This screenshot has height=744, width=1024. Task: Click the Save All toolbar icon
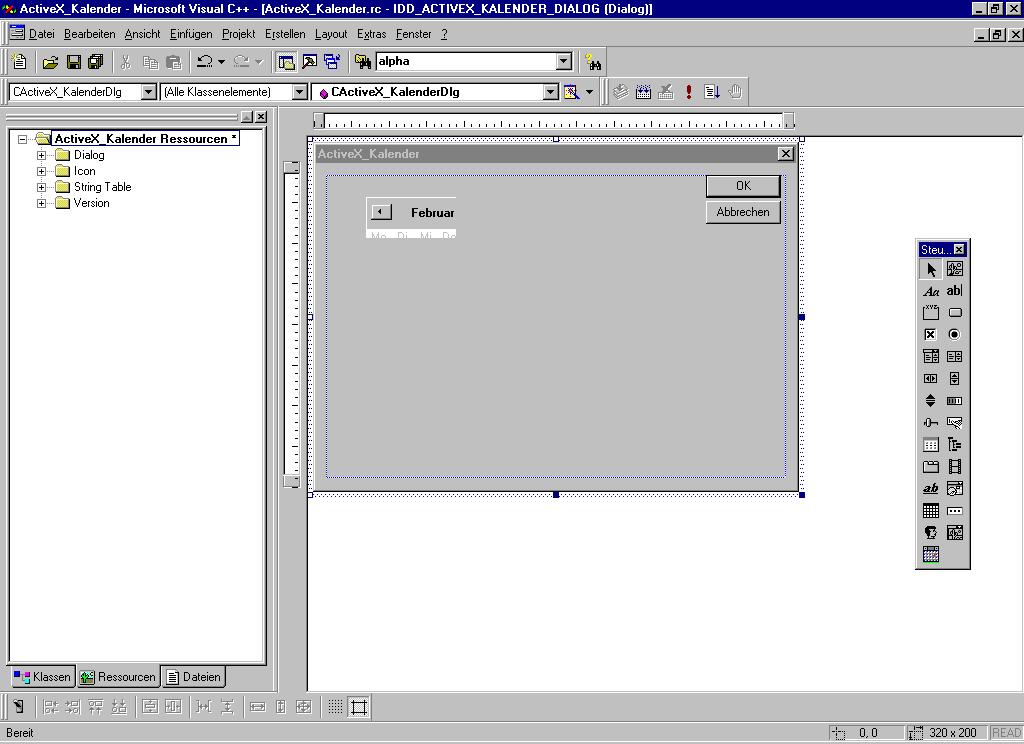pyautogui.click(x=96, y=62)
